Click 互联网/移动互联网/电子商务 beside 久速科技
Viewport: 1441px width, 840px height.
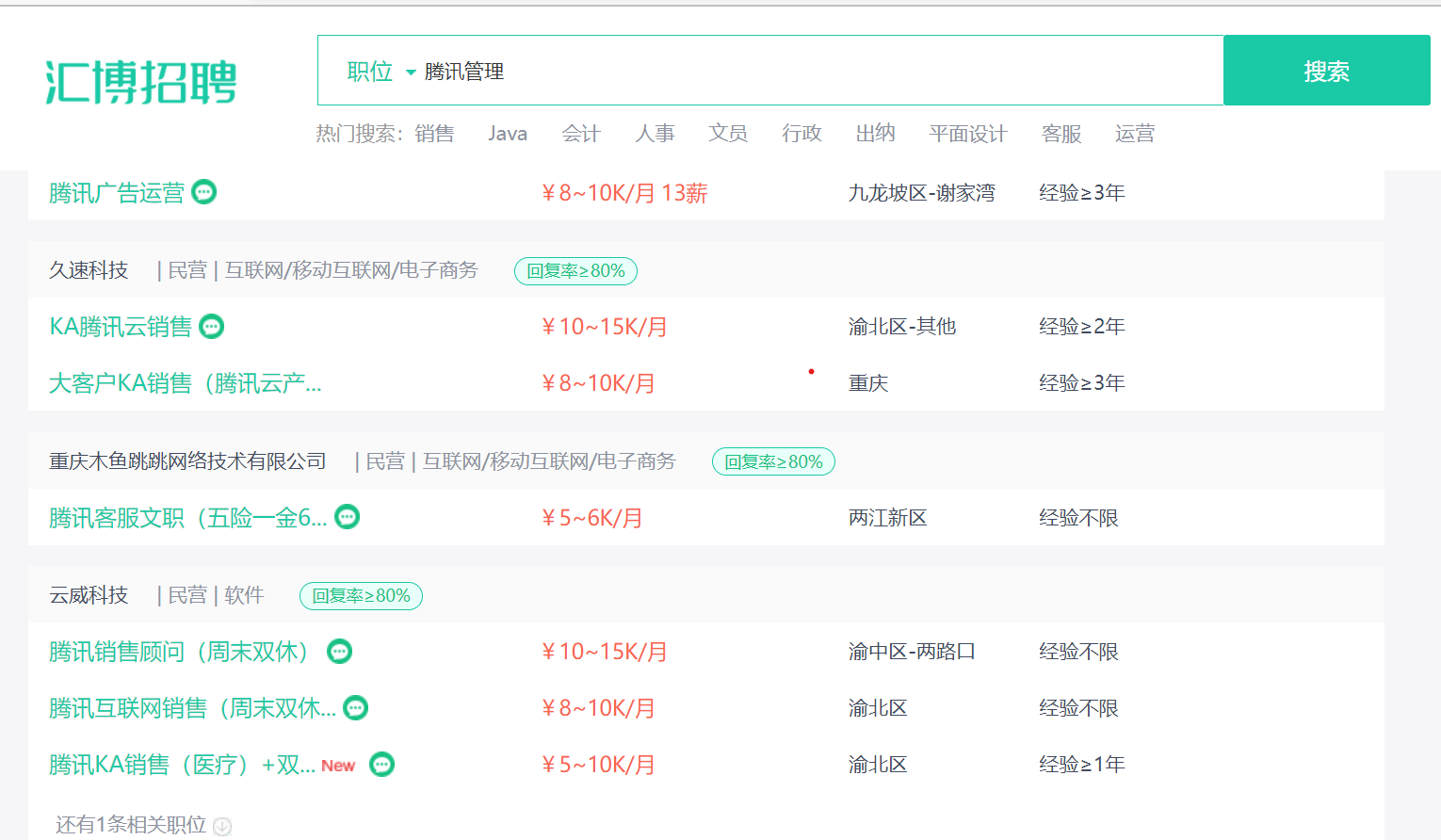point(351,270)
